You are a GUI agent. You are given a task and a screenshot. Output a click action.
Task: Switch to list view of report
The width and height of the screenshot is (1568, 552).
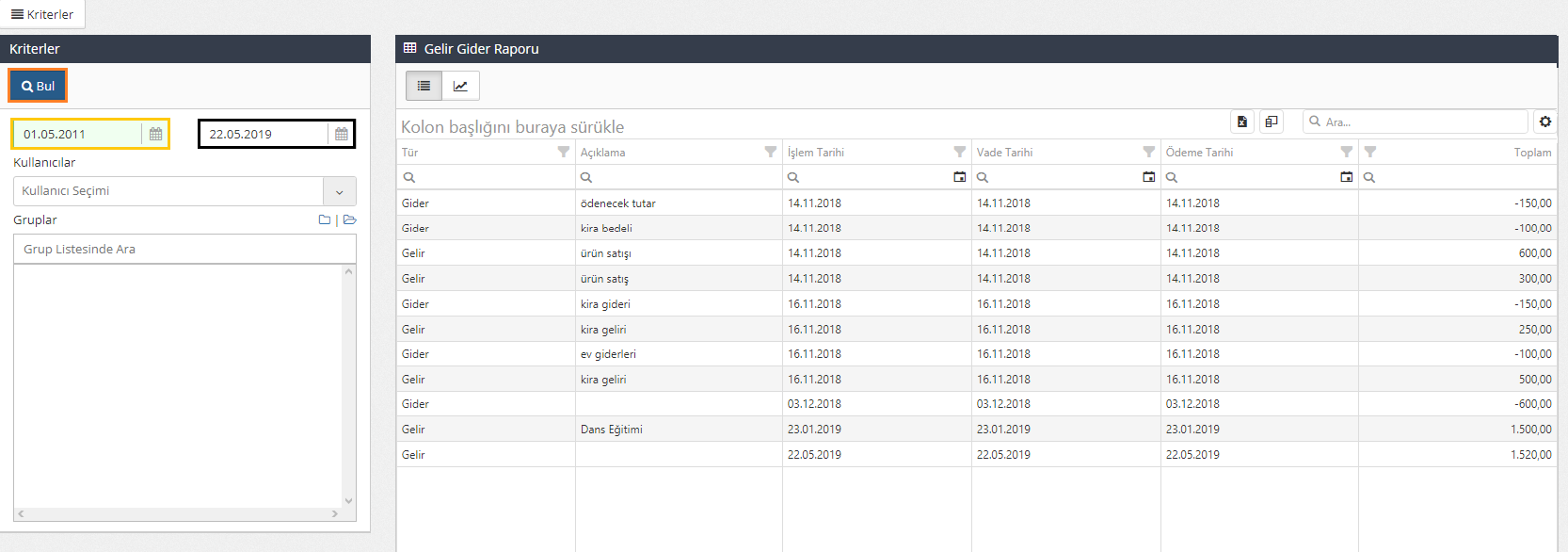[424, 86]
